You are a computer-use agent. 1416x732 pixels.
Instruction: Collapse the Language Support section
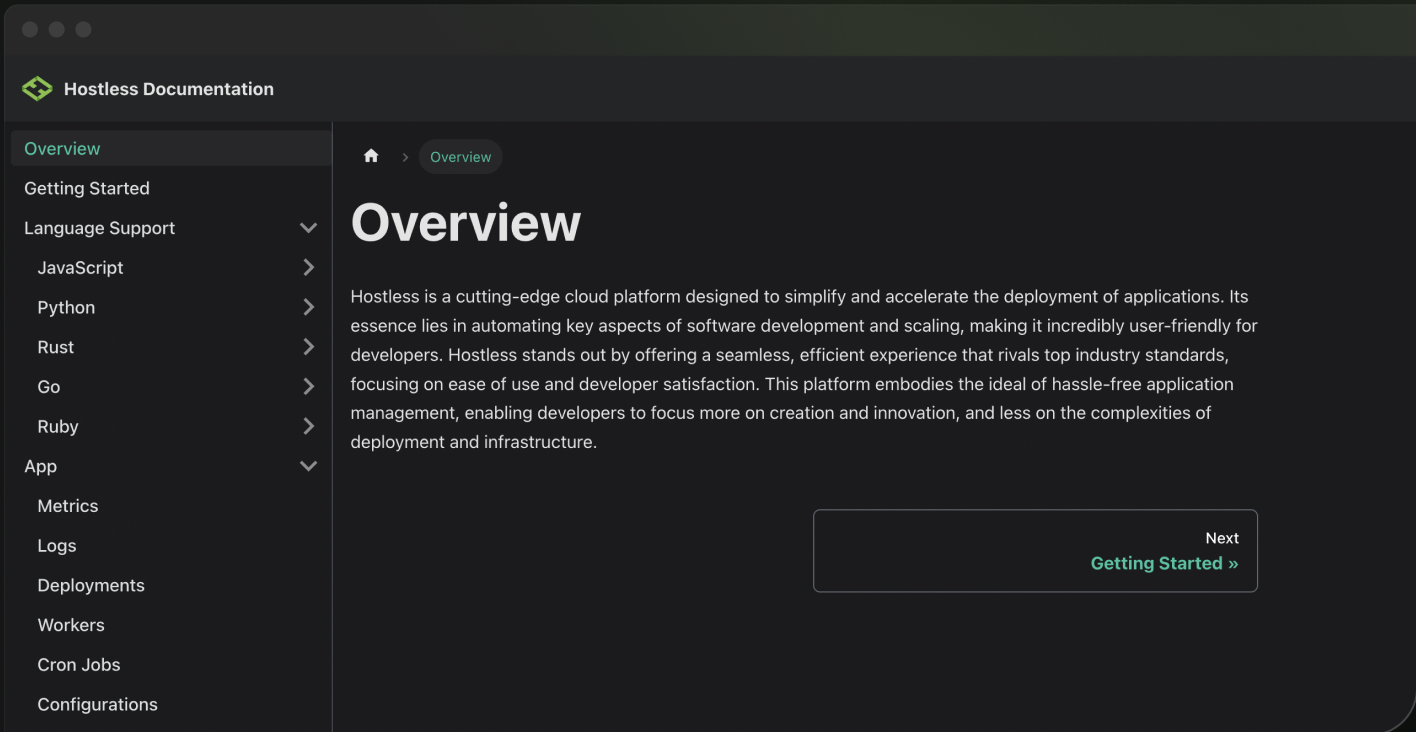click(309, 227)
